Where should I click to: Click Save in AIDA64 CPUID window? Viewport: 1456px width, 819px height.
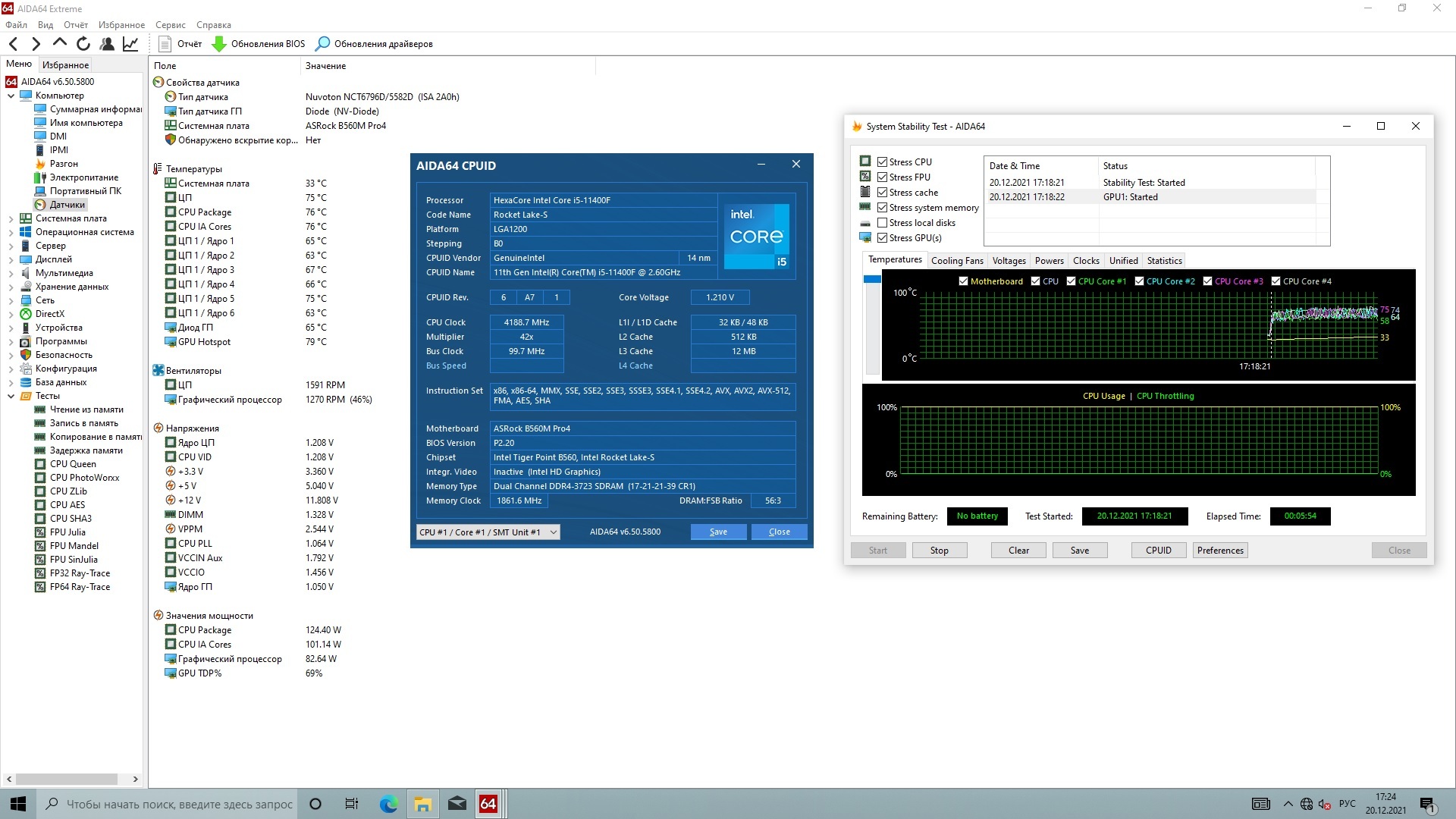click(x=718, y=532)
